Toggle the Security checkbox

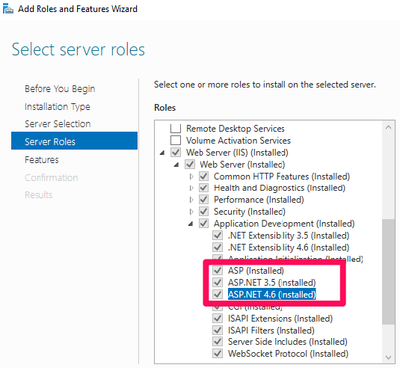point(204,211)
